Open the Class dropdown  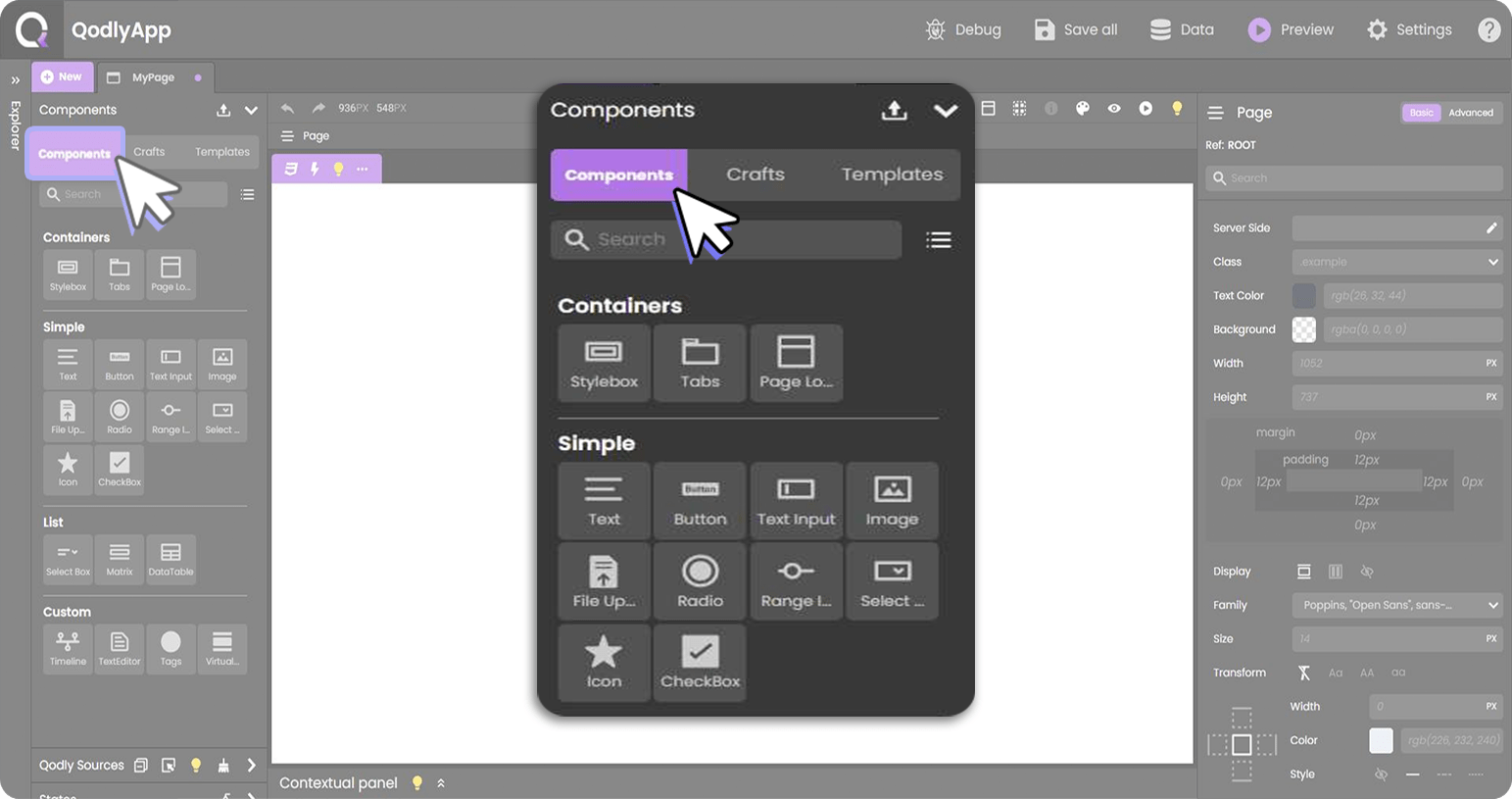pyautogui.click(x=1396, y=262)
